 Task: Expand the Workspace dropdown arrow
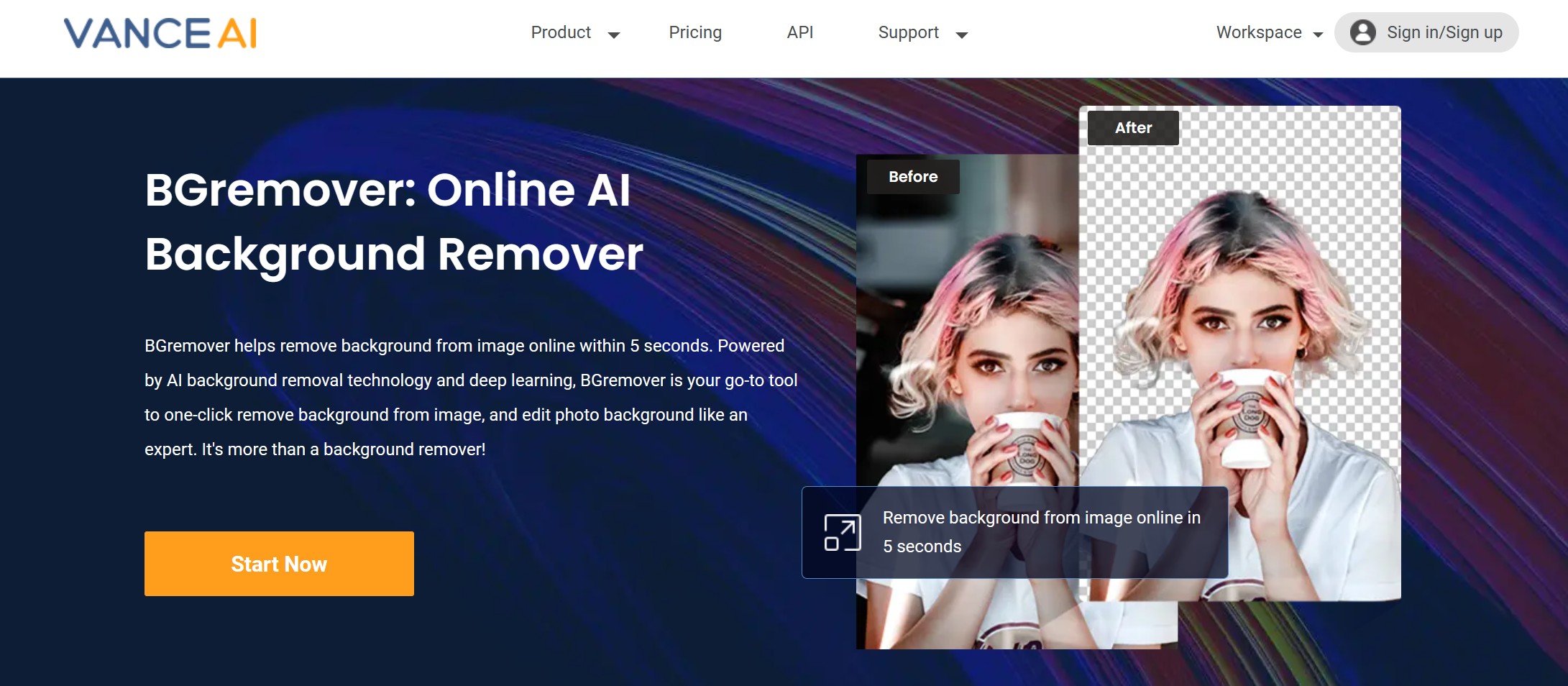pyautogui.click(x=1318, y=35)
